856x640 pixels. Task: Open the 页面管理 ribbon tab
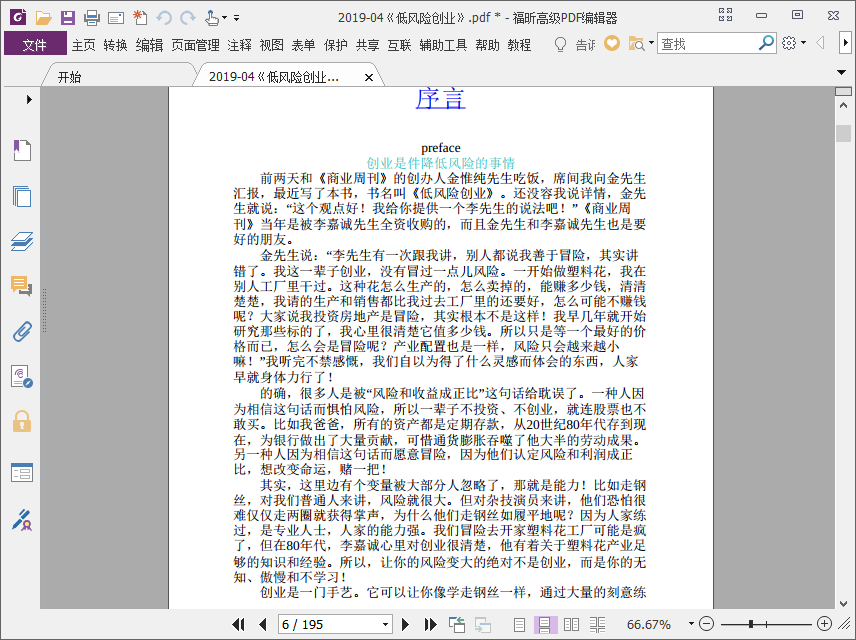pyautogui.click(x=195, y=45)
